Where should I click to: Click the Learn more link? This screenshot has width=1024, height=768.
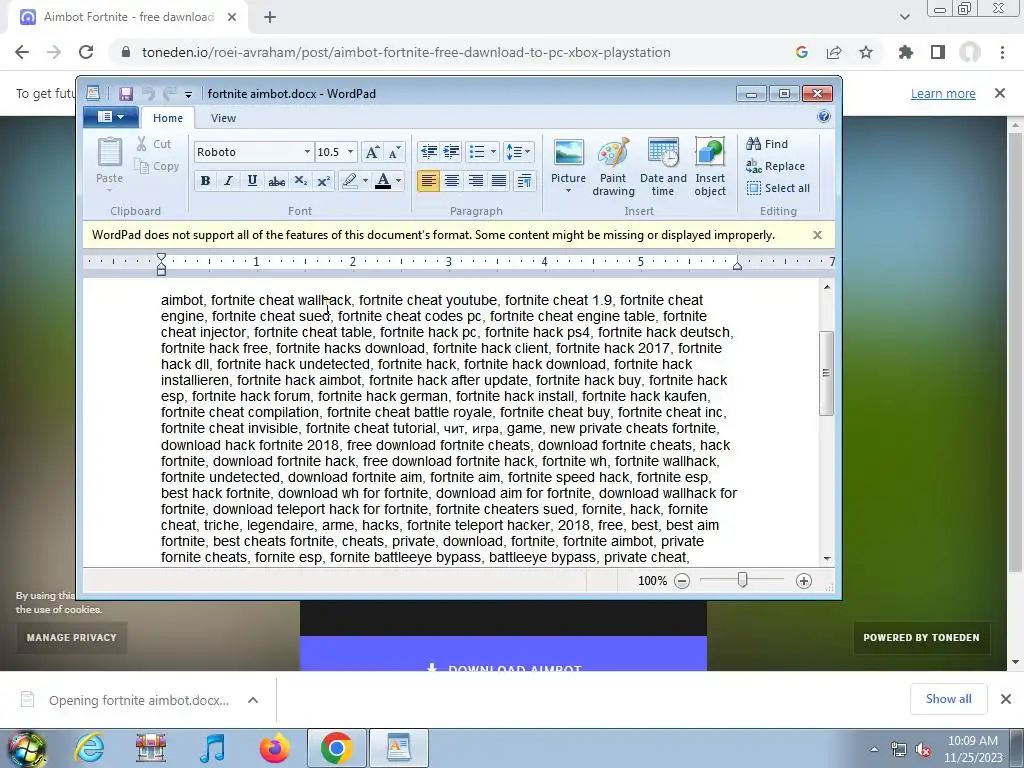[943, 93]
